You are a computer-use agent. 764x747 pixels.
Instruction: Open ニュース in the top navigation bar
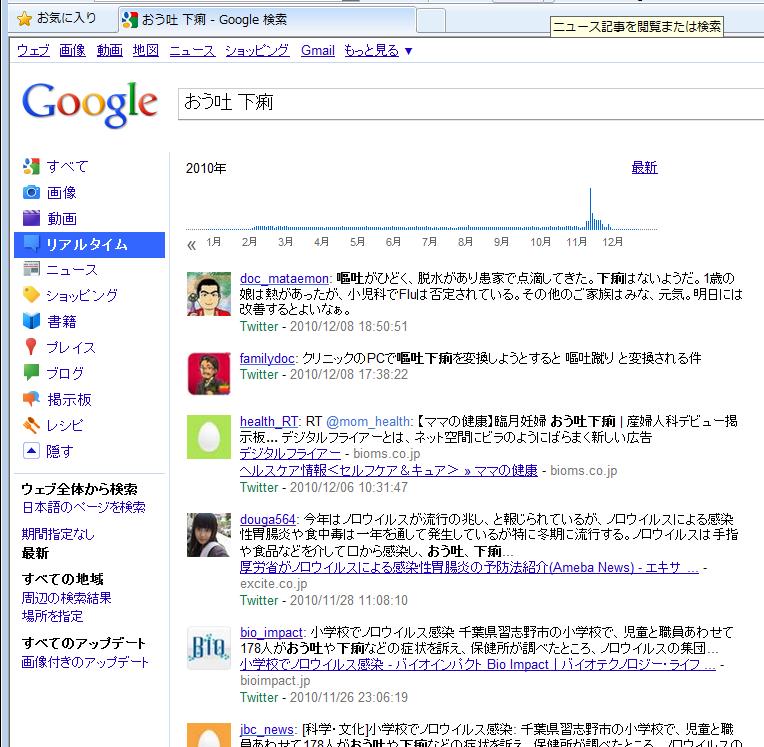click(x=192, y=50)
